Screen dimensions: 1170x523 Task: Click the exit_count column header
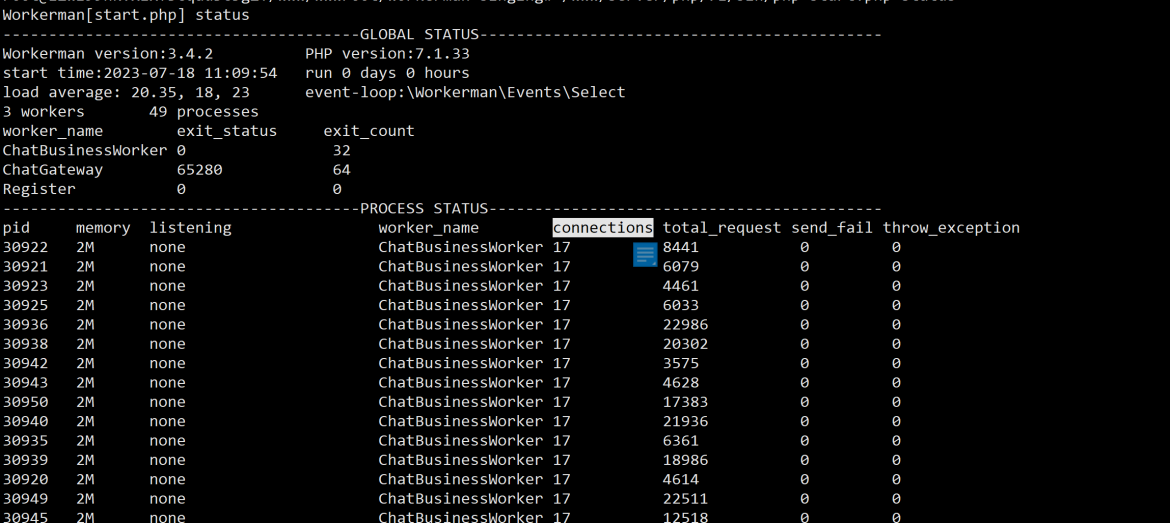click(369, 131)
